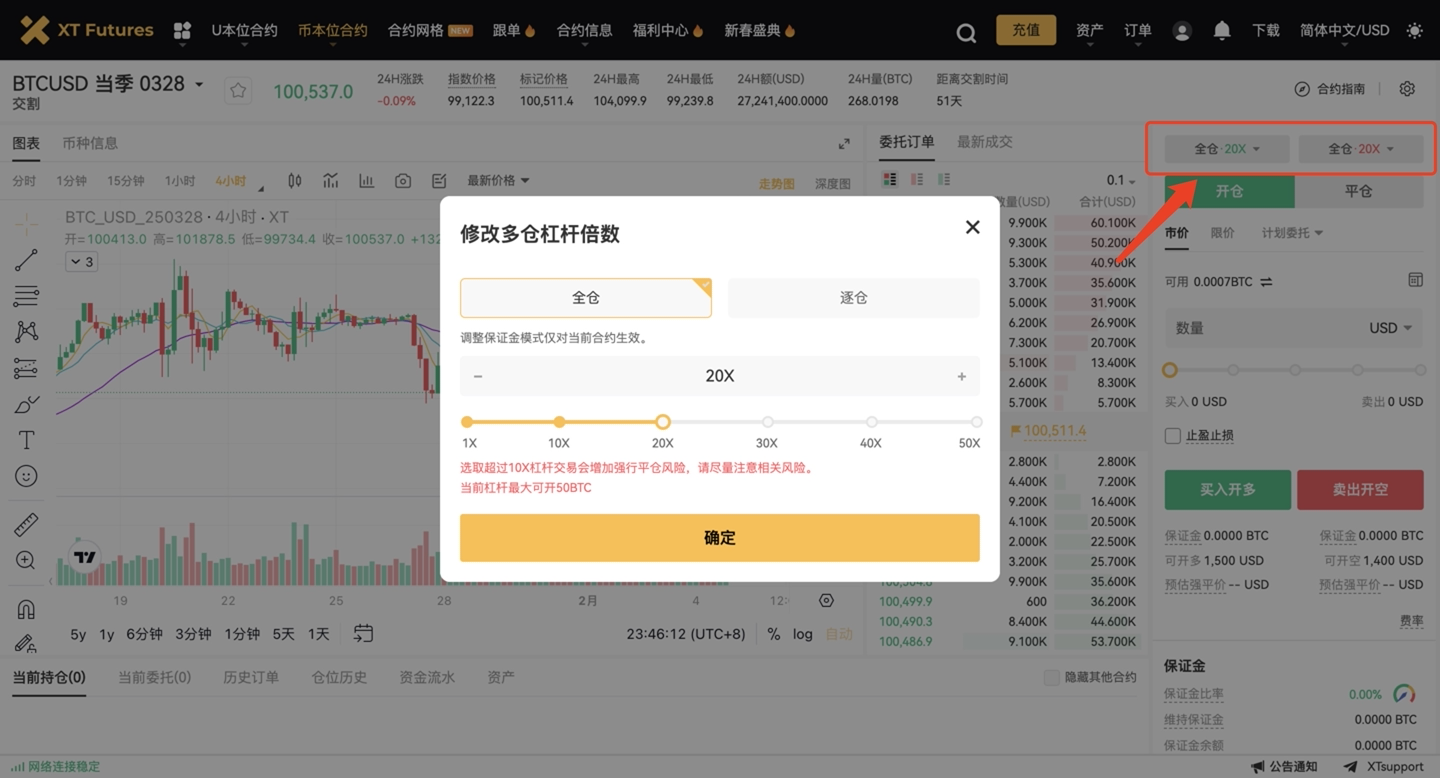
Task: Open the notifications bell icon
Action: pyautogui.click(x=1221, y=31)
